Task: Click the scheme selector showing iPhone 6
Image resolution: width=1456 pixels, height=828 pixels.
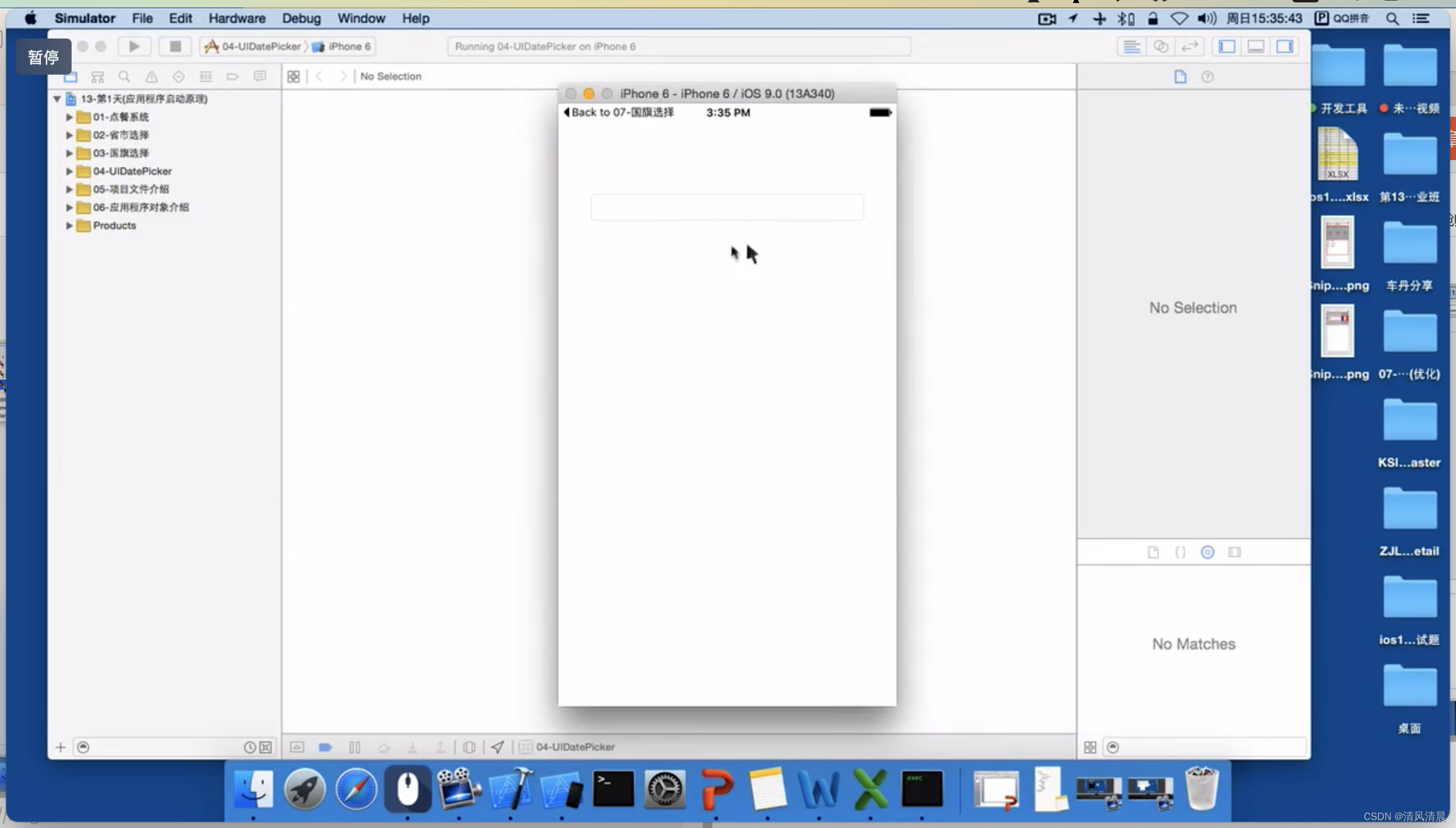Action: [x=348, y=46]
